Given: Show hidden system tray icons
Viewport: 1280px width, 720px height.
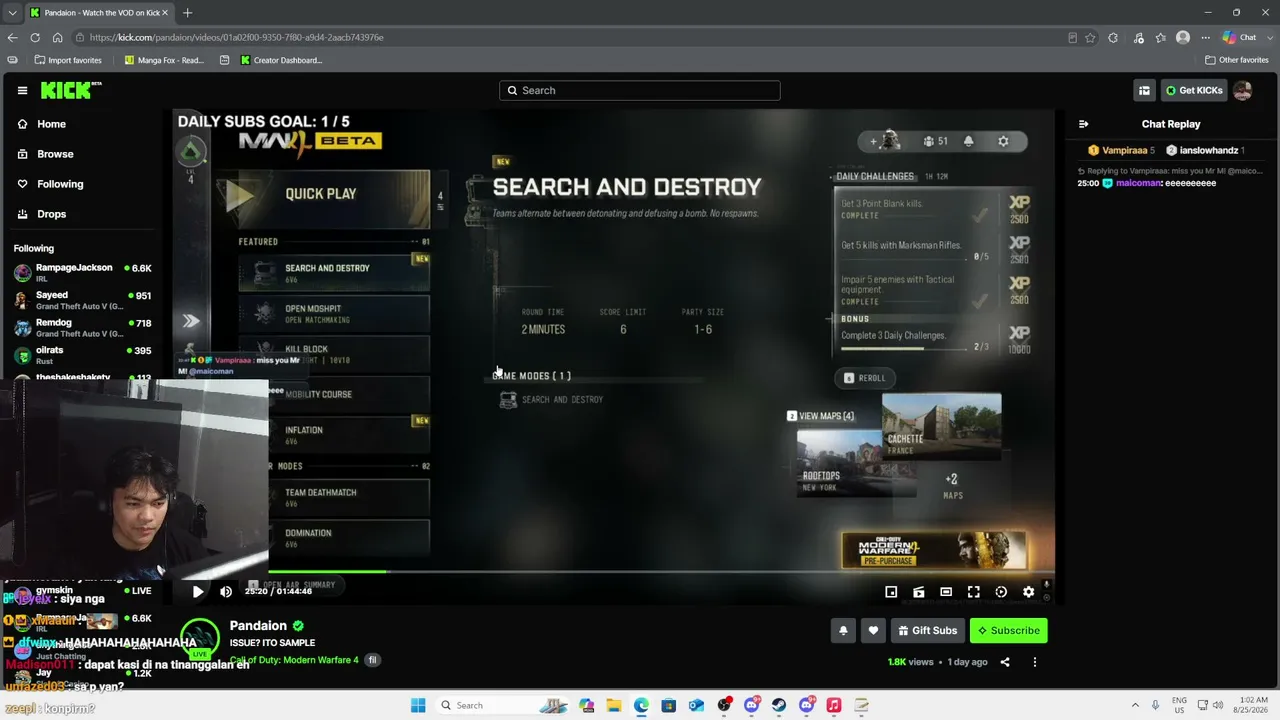Looking at the screenshot, I should [1135, 705].
